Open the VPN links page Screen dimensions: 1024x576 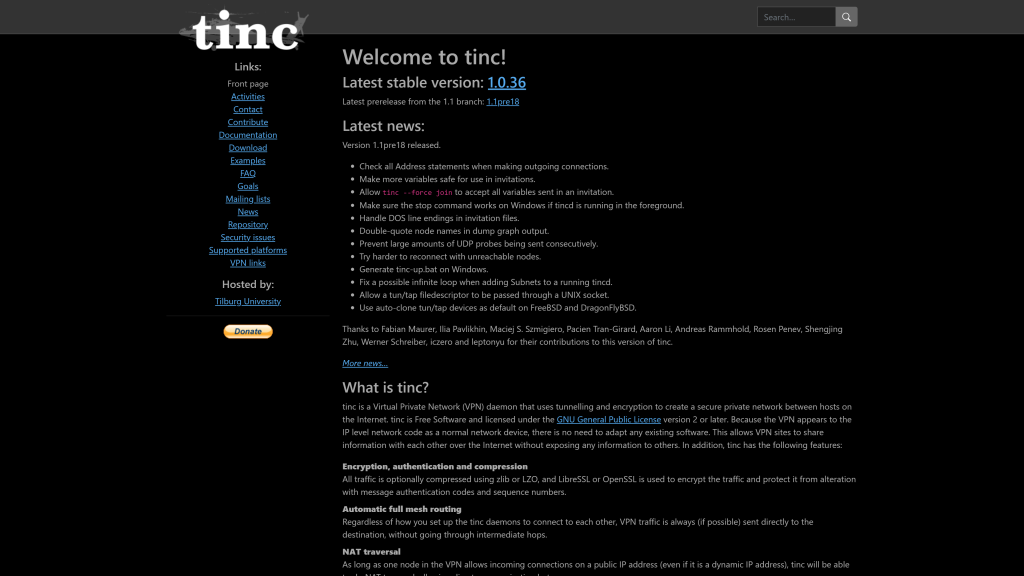248,263
